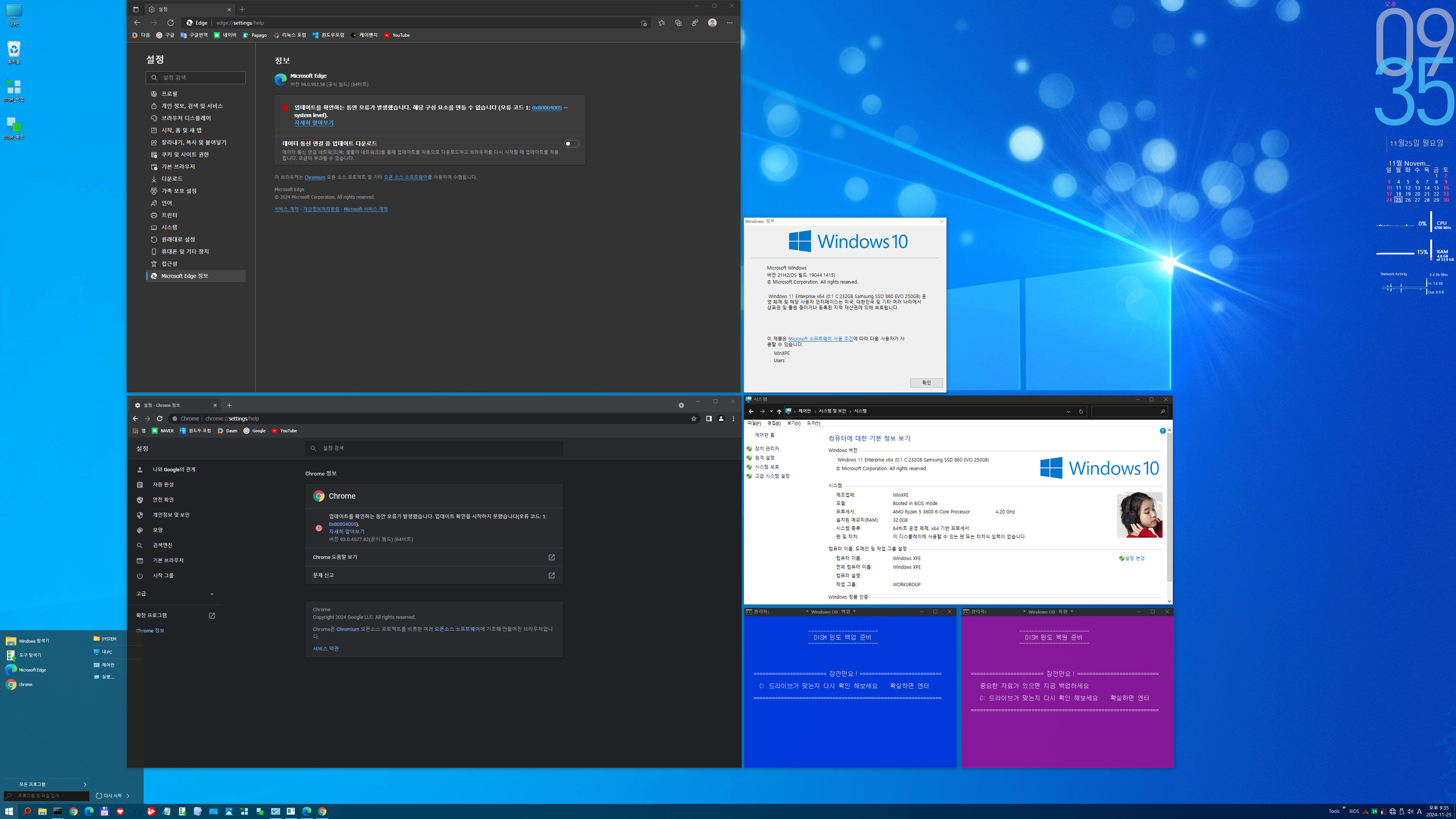Viewport: 1456px width, 819px height.
Task: Click 서비스 약관 link in Chrome
Action: pos(326,649)
